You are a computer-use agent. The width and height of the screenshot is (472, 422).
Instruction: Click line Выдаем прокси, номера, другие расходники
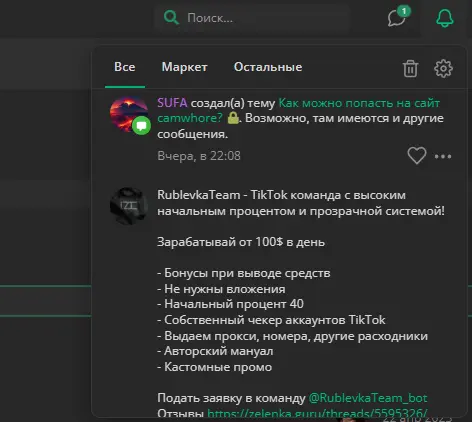coord(293,336)
